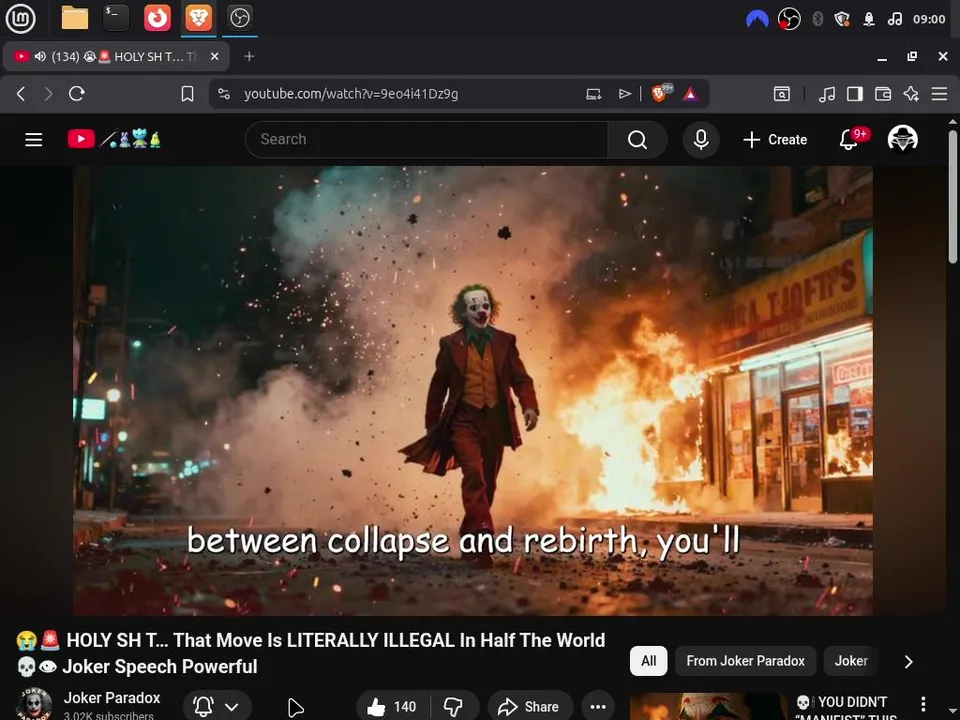The image size is (960, 720).
Task: Open Leo AI assistant star icon
Action: (x=911, y=94)
